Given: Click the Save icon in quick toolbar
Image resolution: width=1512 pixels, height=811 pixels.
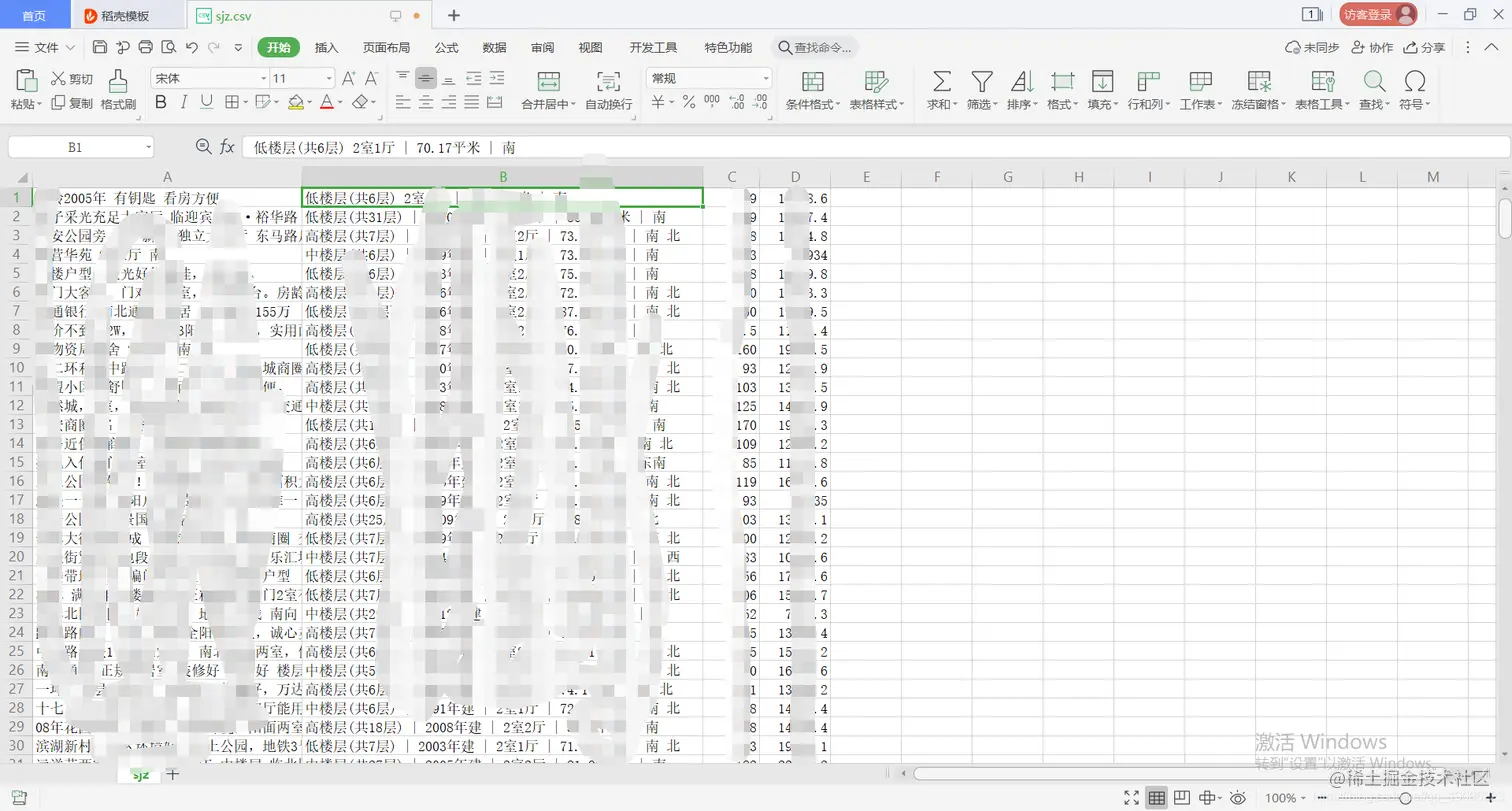Looking at the screenshot, I should pos(99,47).
